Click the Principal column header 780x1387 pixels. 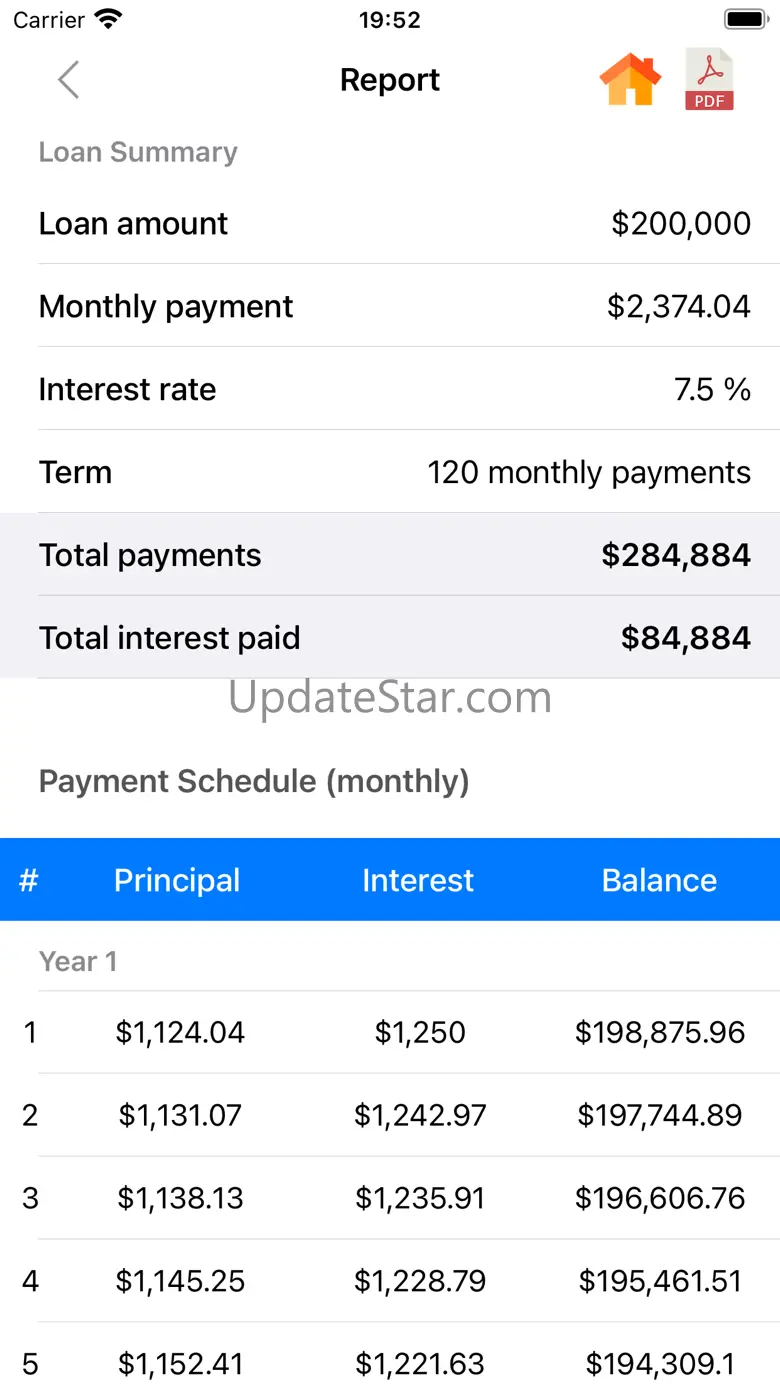pyautogui.click(x=177, y=880)
